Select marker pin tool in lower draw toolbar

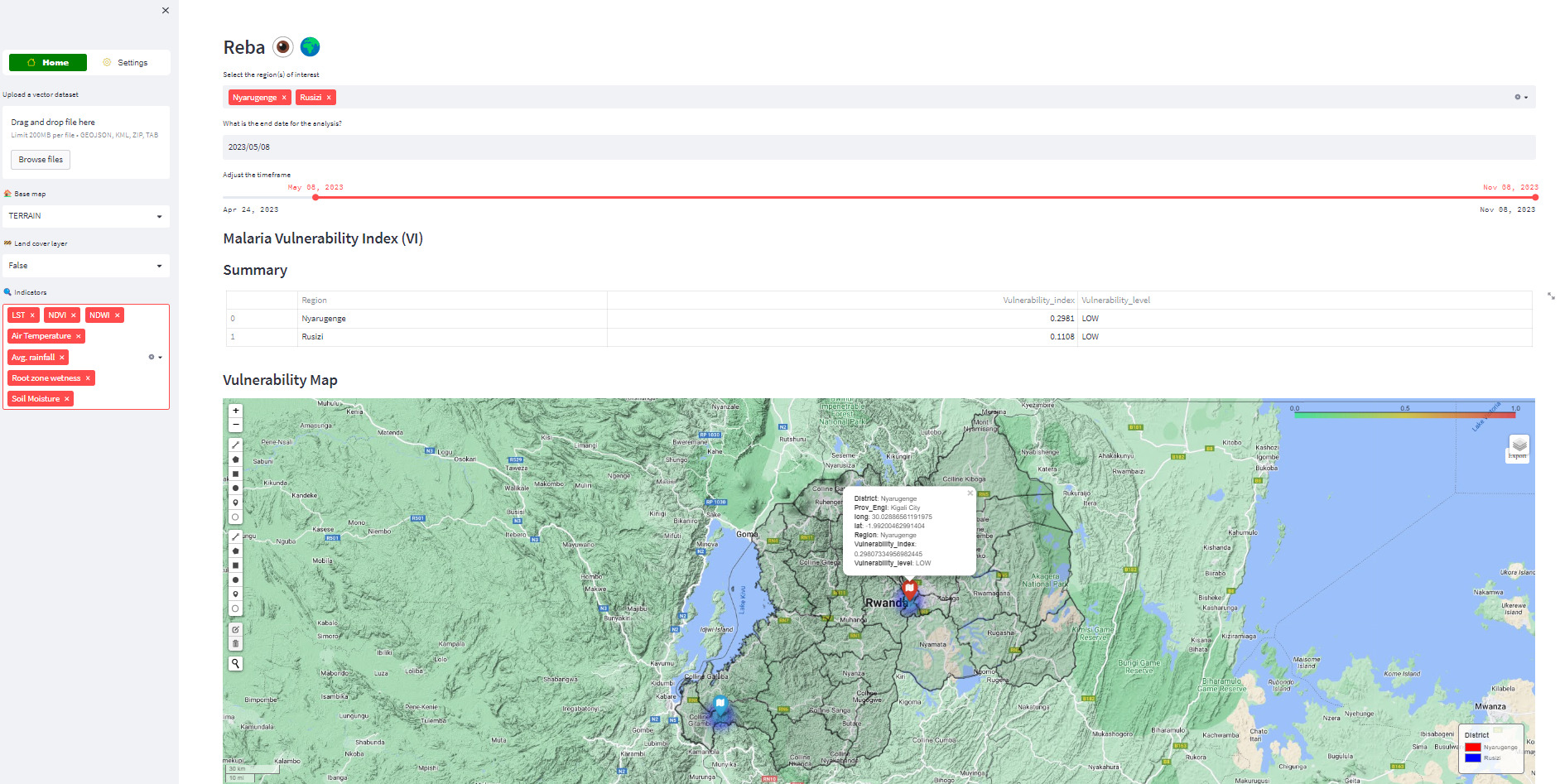coord(236,594)
